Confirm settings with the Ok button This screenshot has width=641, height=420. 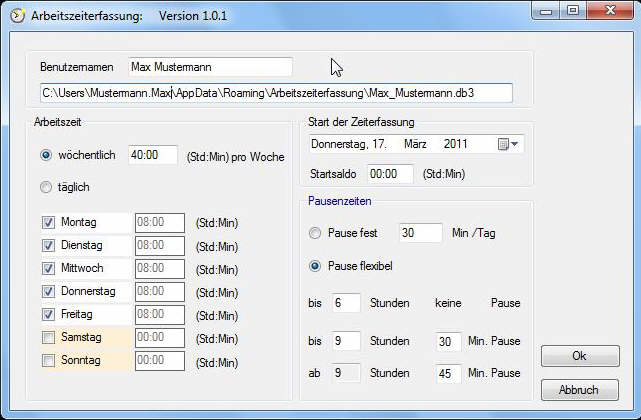point(580,356)
